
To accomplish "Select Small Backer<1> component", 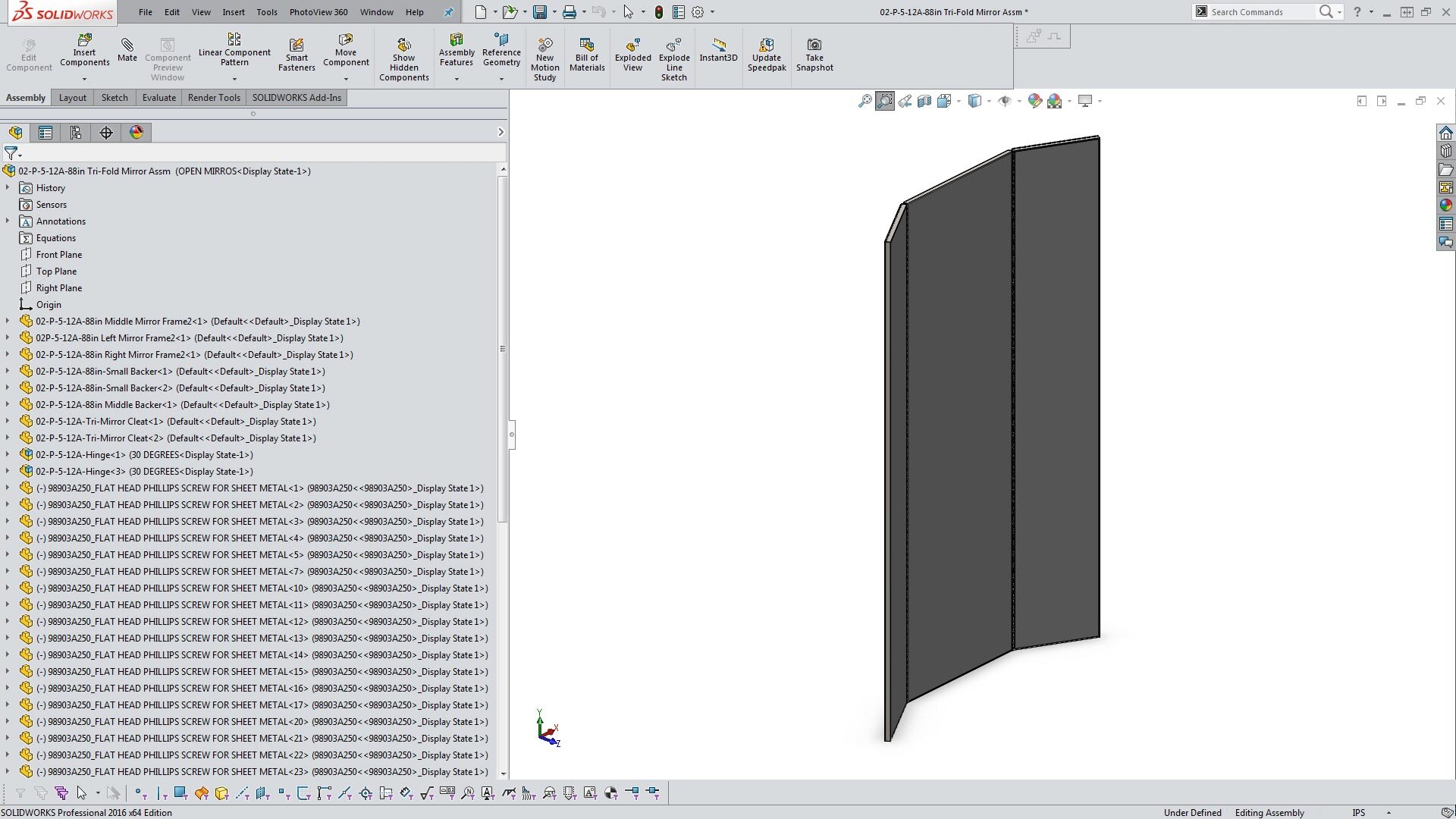I will [x=180, y=371].
